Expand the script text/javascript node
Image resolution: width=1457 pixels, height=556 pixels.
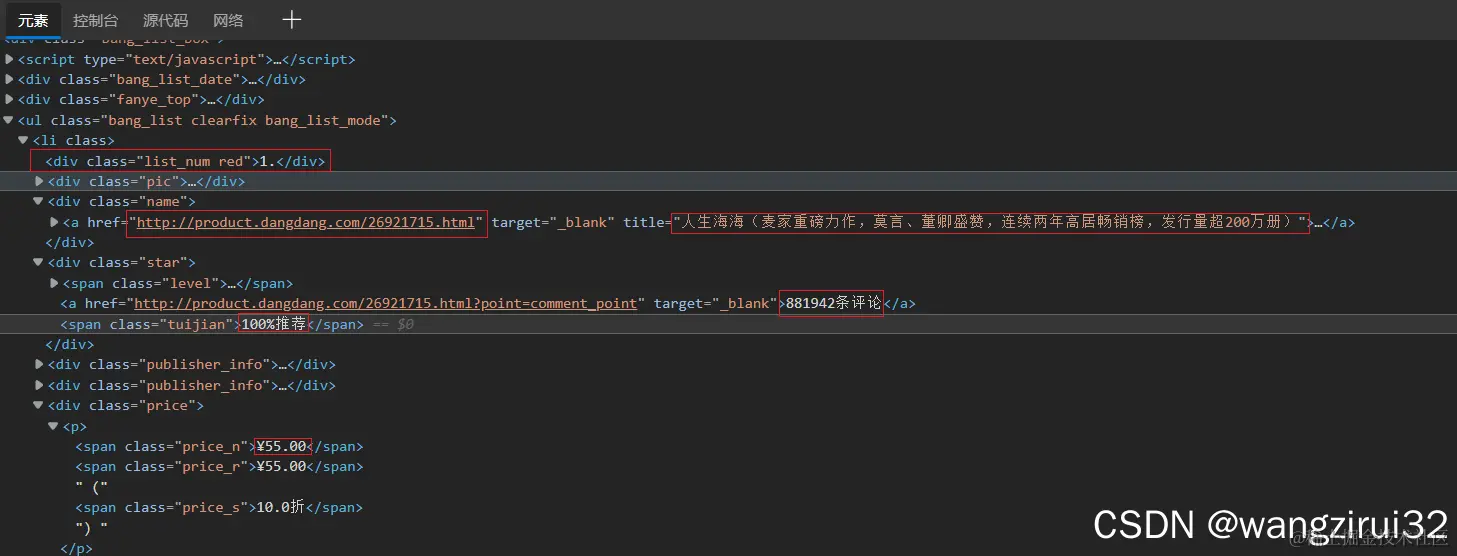10,59
